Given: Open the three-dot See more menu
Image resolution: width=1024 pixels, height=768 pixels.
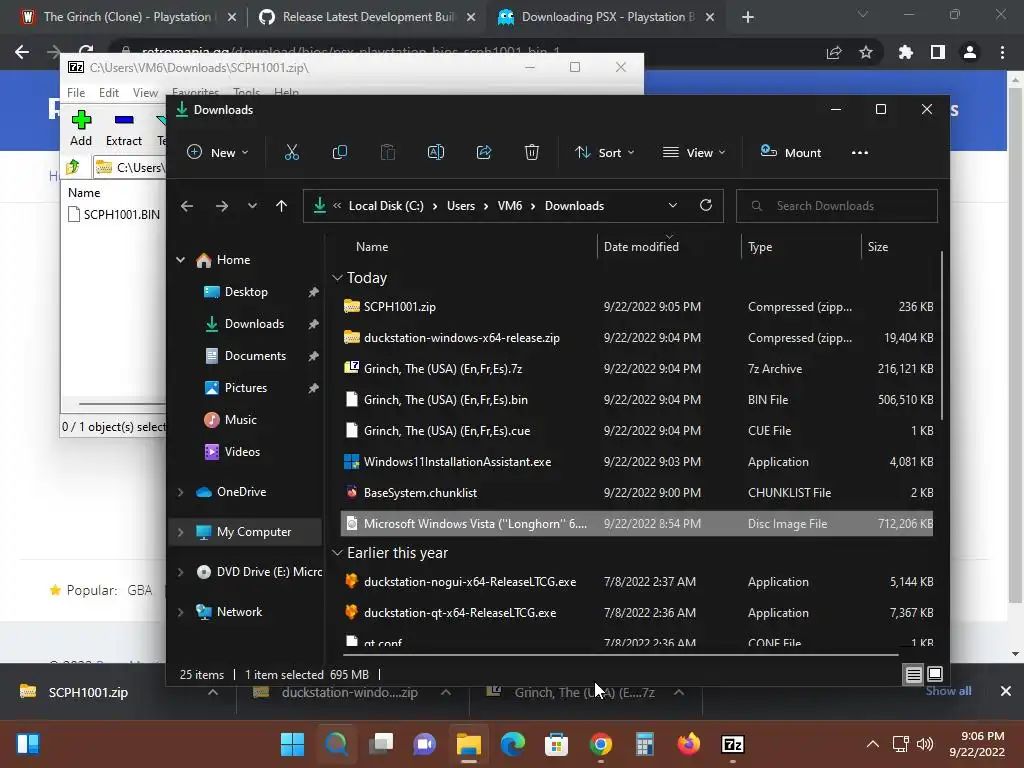Looking at the screenshot, I should [x=860, y=152].
